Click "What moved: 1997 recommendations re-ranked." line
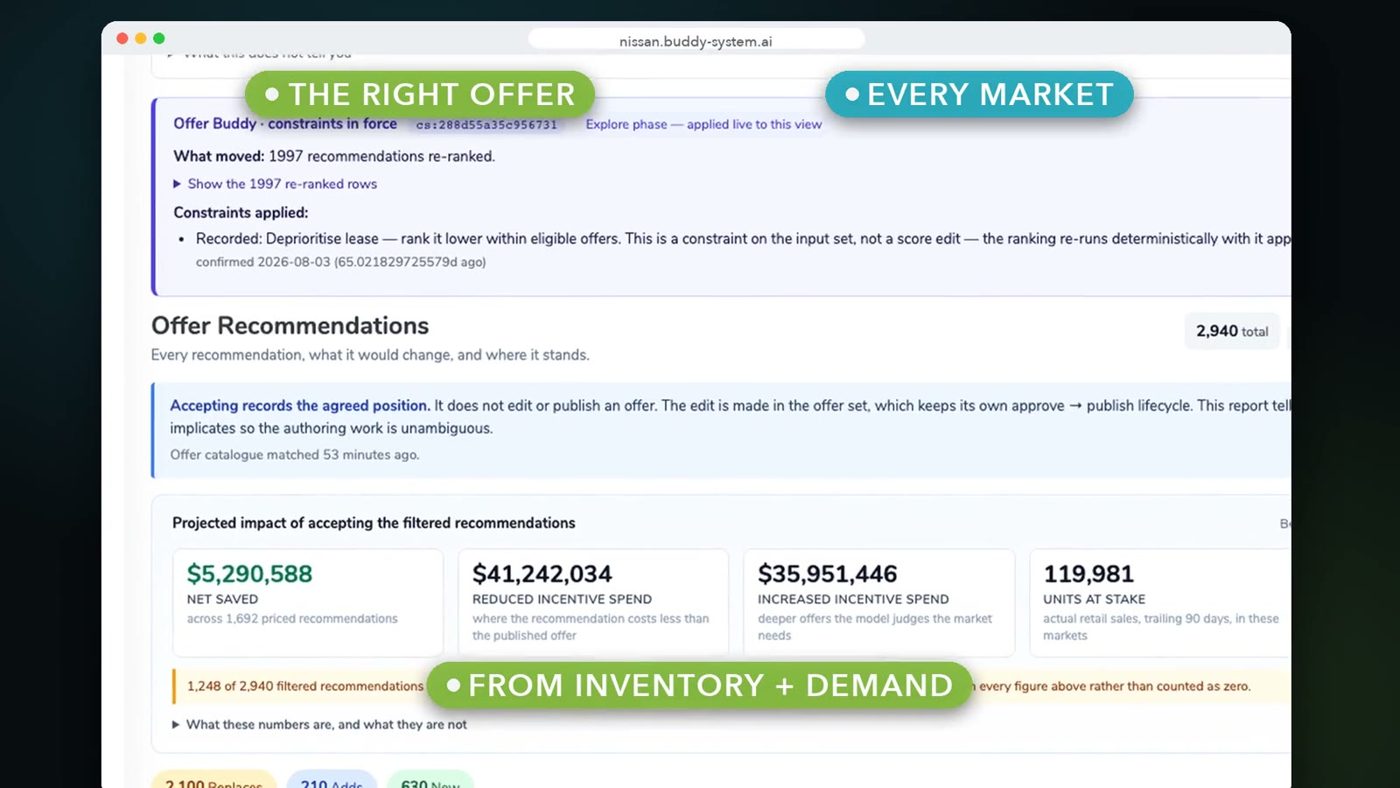The width and height of the screenshot is (1400, 788). 334,156
